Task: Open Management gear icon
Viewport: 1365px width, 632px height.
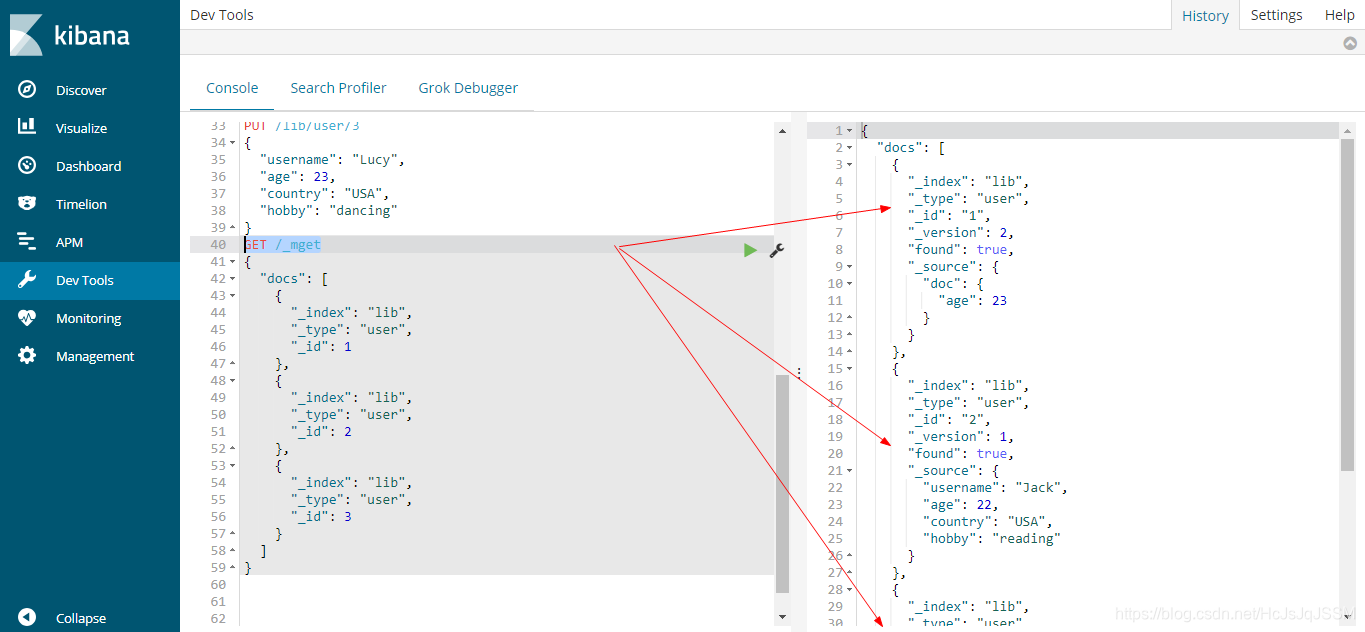Action: coord(27,355)
